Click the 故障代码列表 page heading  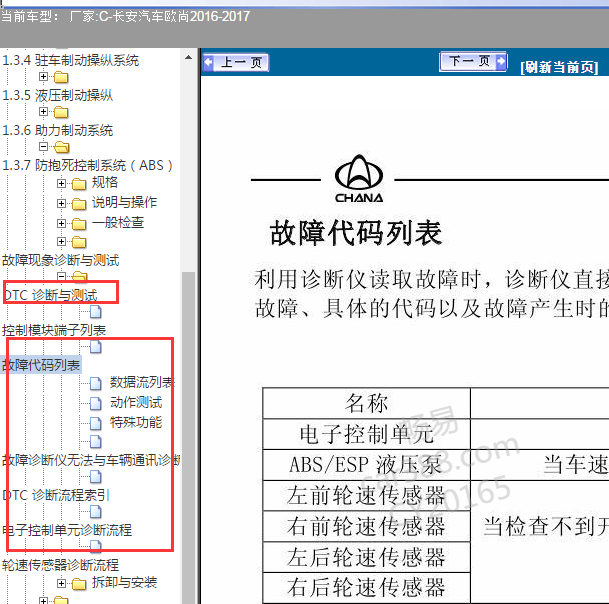(x=356, y=233)
